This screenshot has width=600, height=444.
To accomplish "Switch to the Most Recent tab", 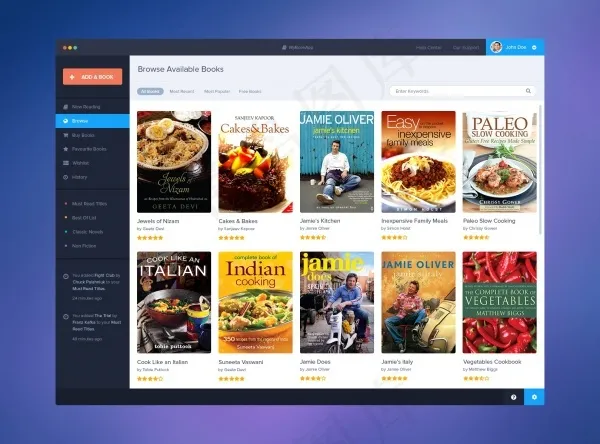I will (x=181, y=91).
